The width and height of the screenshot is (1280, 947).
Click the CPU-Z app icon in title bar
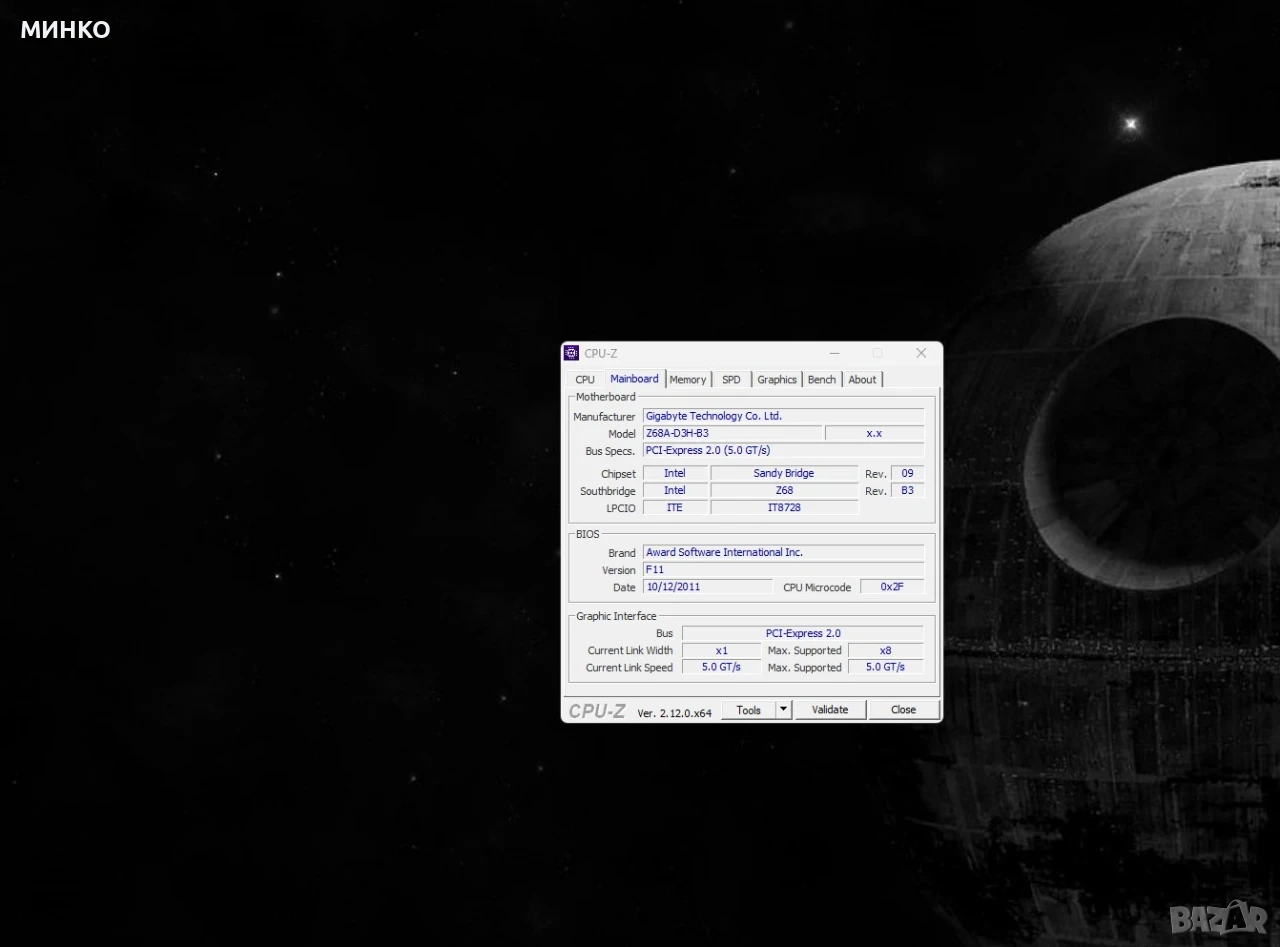click(572, 353)
